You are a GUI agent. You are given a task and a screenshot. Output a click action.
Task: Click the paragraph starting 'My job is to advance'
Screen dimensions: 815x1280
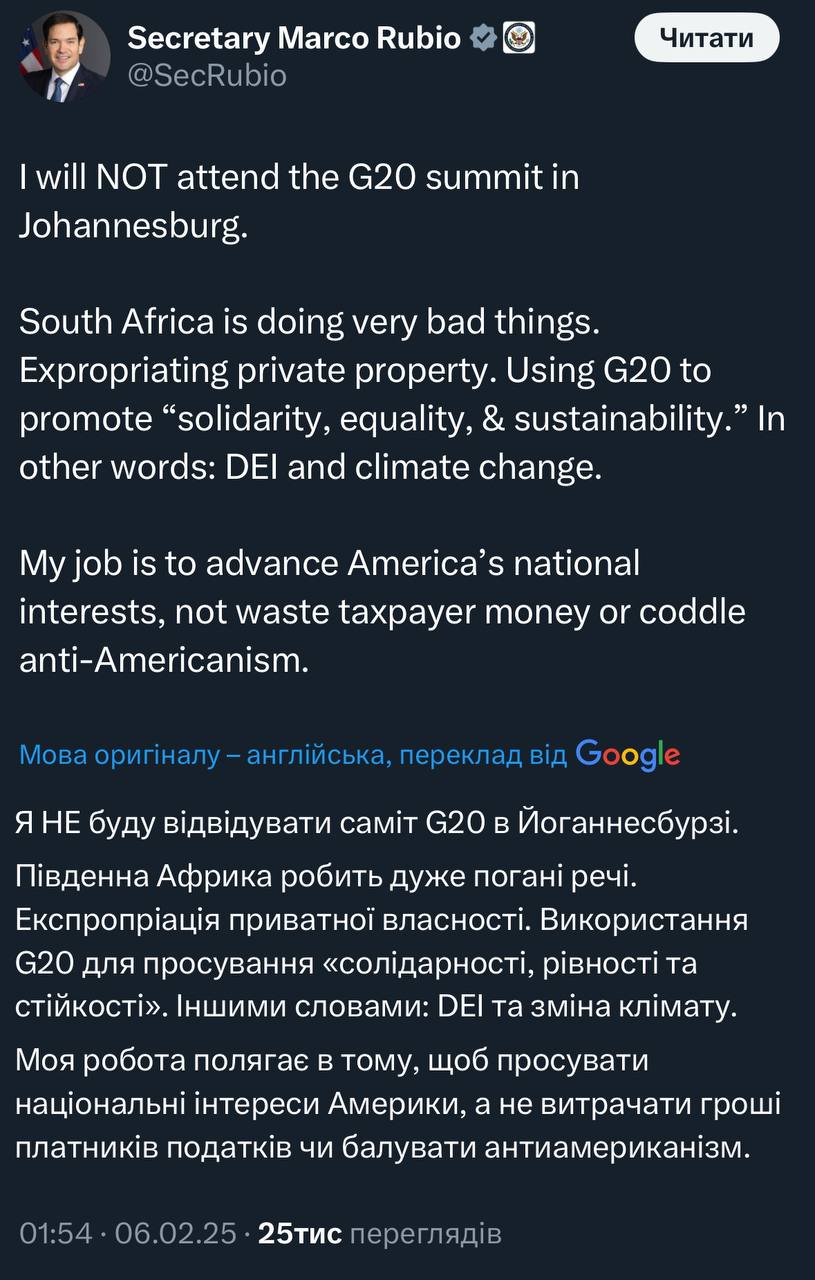pyautogui.click(x=382, y=611)
